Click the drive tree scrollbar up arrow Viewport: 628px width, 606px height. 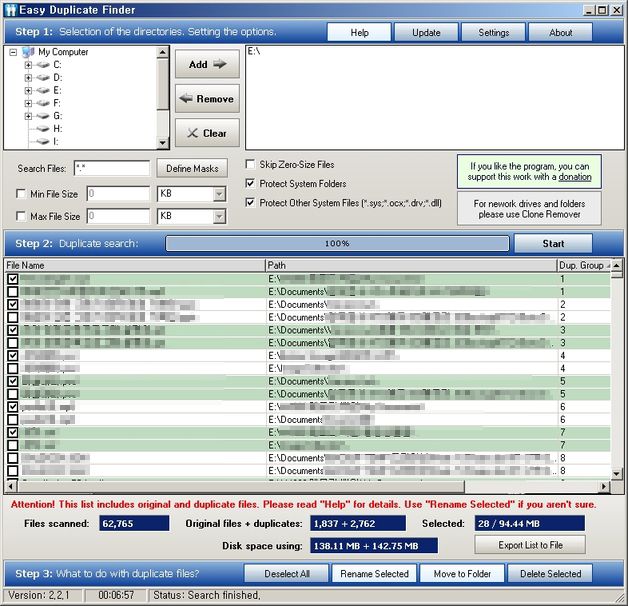pyautogui.click(x=162, y=52)
